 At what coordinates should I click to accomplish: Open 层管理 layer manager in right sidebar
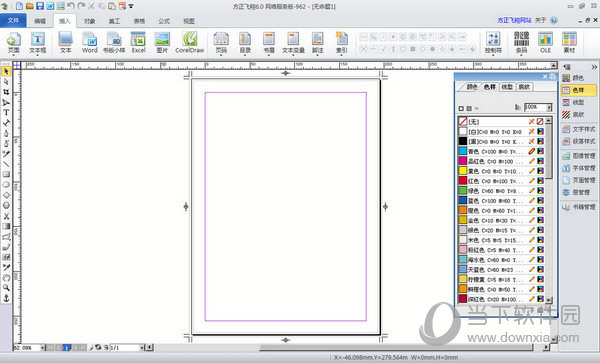click(577, 192)
